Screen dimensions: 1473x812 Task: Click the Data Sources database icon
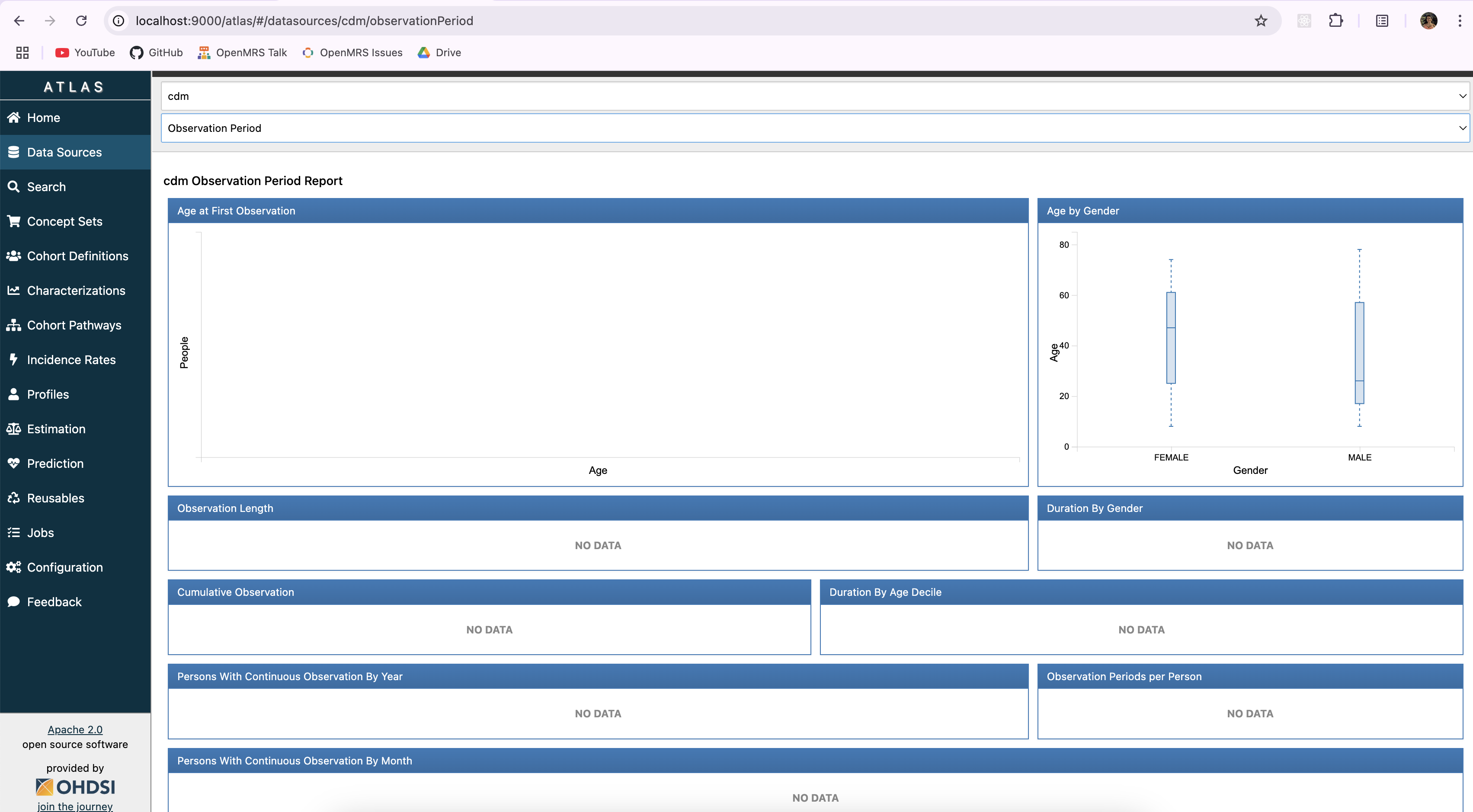(14, 152)
